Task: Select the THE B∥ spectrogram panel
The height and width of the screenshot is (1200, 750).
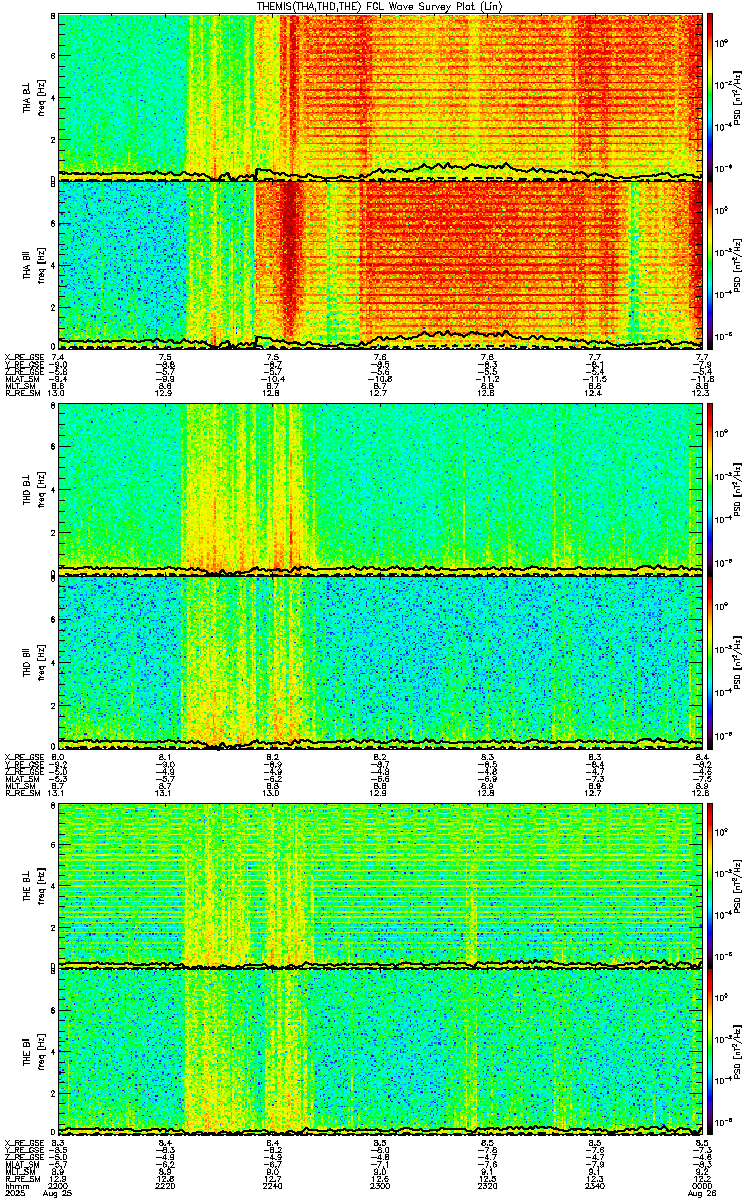Action: pos(380,1052)
